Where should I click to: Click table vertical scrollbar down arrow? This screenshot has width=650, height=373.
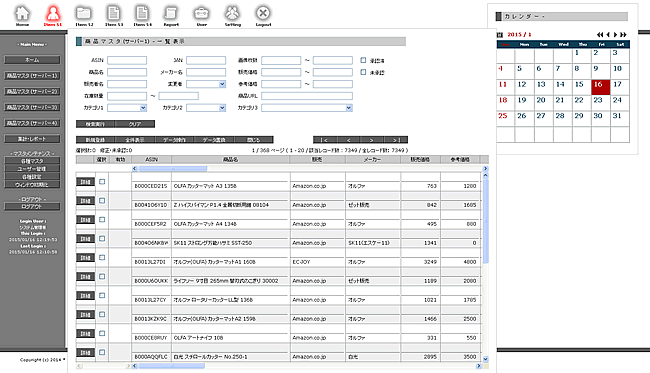point(485,359)
